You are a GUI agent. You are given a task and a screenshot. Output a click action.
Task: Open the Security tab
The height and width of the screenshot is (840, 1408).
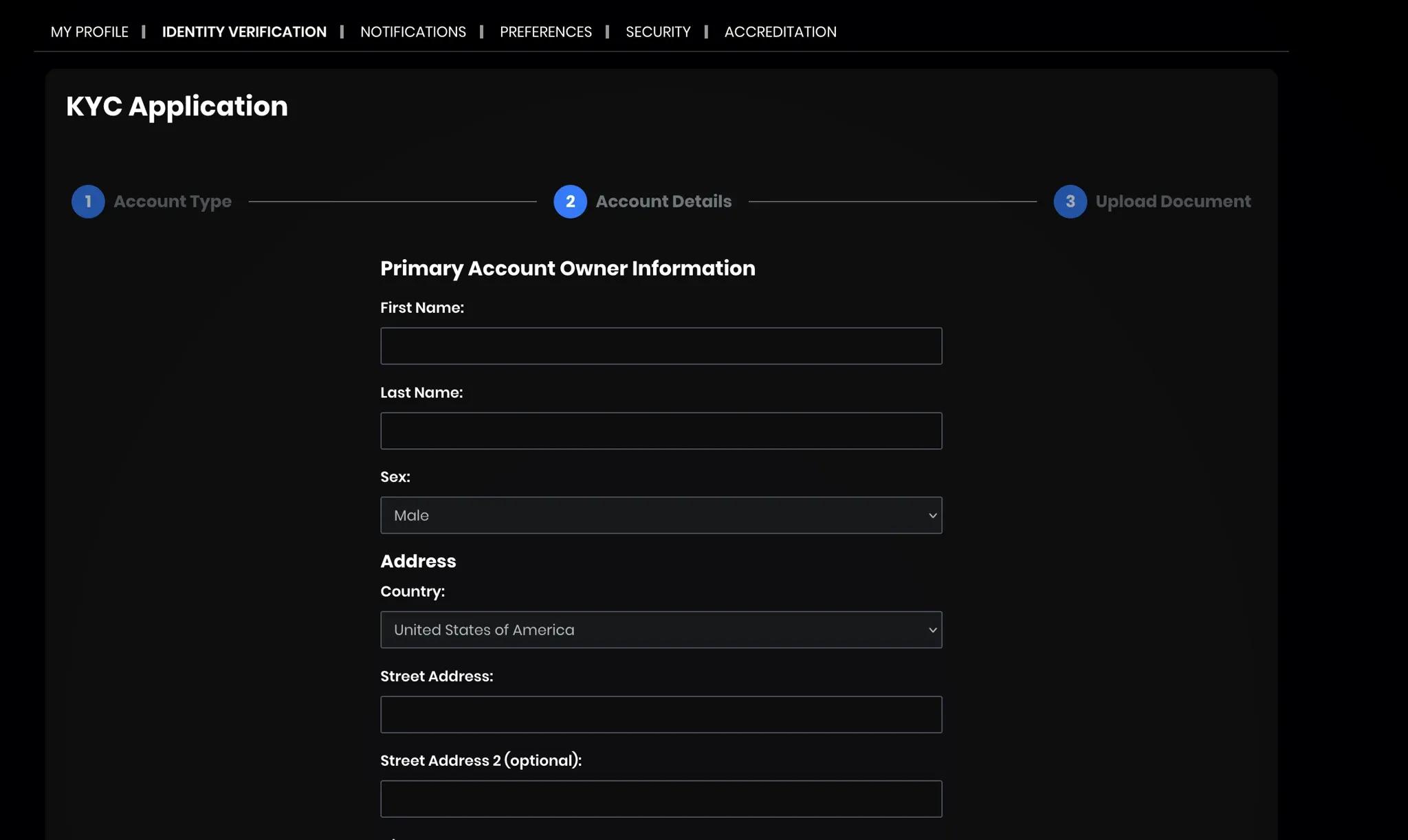pos(657,32)
